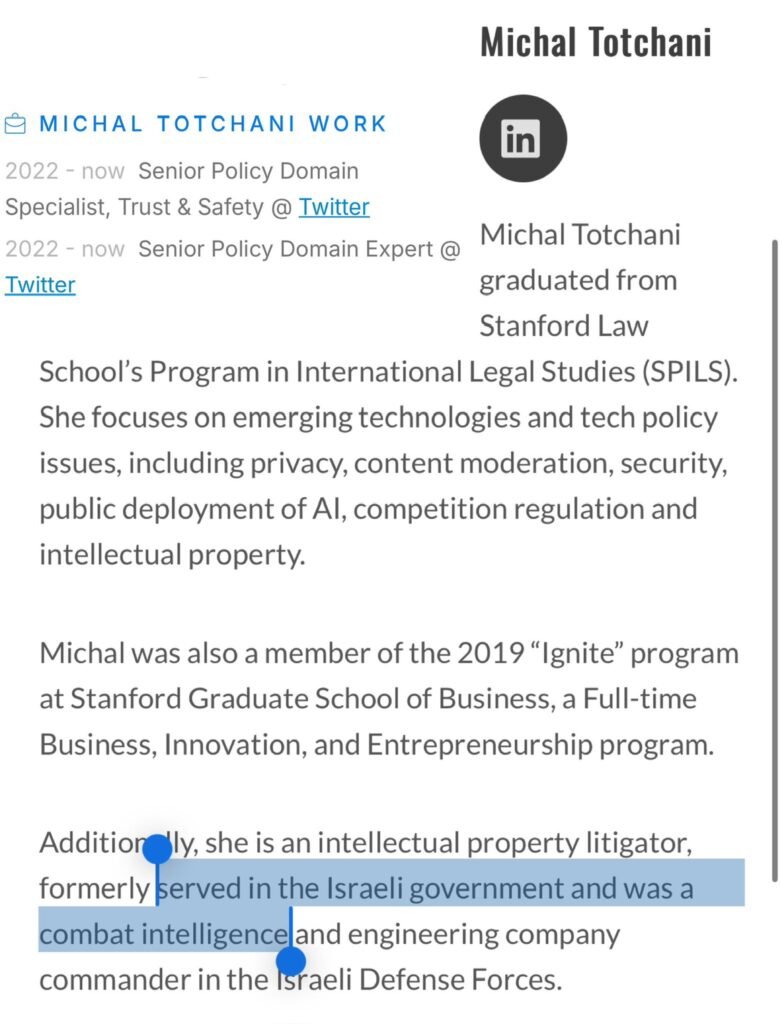Click the Stanford Law text under LinkedIn icon

564,326
